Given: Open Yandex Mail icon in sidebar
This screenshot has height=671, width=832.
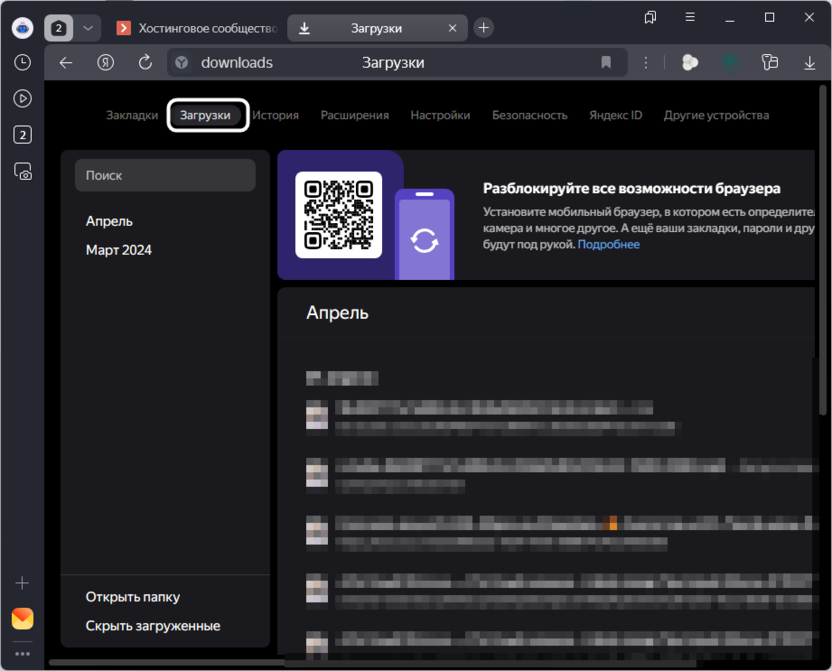Looking at the screenshot, I should pos(22,619).
